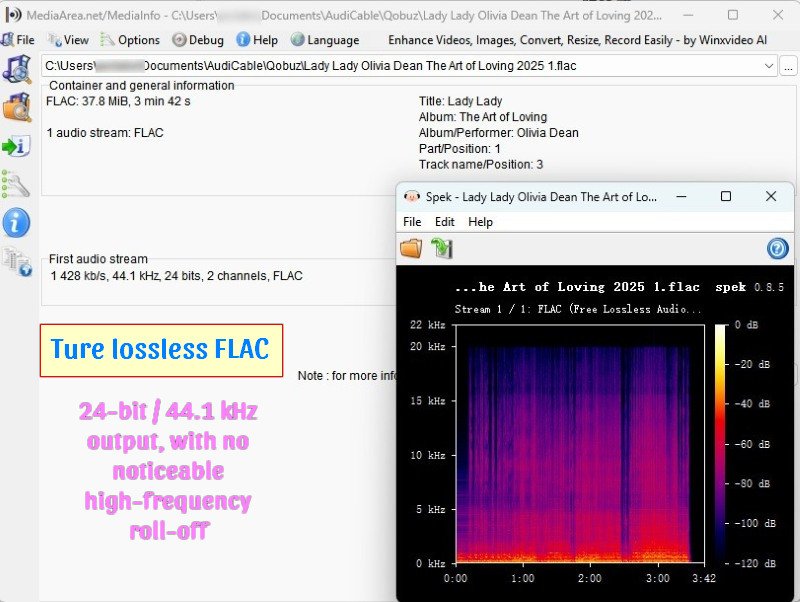Screen dimensions: 800x602
Task: Click Spek's open folder toolbar icon
Action: pos(411,249)
